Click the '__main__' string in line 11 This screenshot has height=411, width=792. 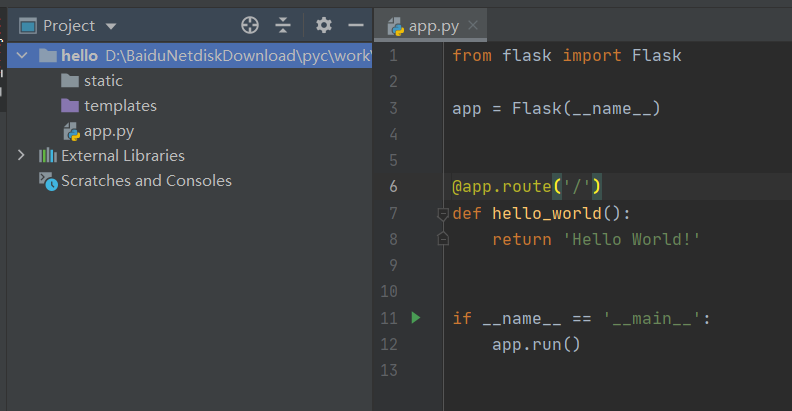[652, 319]
